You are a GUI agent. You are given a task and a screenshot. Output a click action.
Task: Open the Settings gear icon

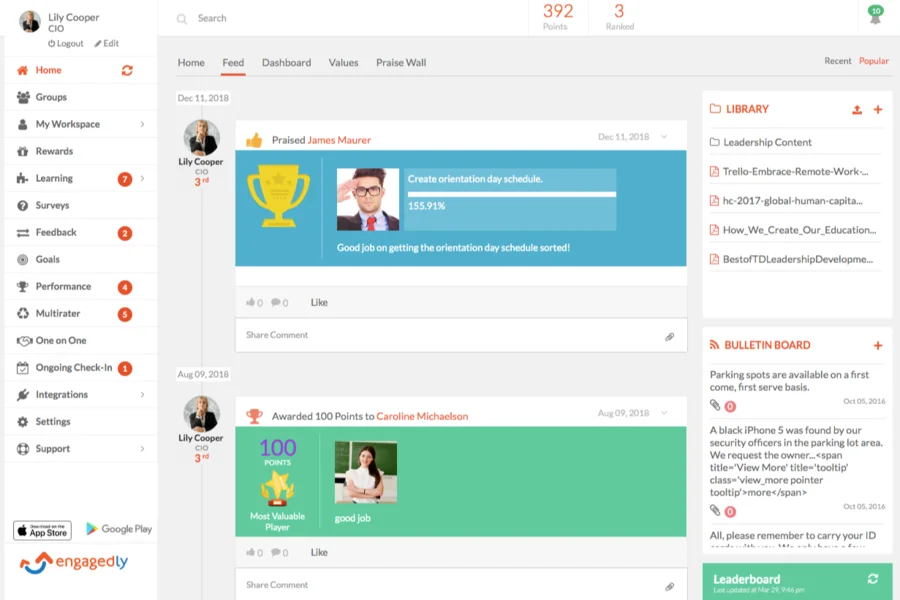[22, 422]
